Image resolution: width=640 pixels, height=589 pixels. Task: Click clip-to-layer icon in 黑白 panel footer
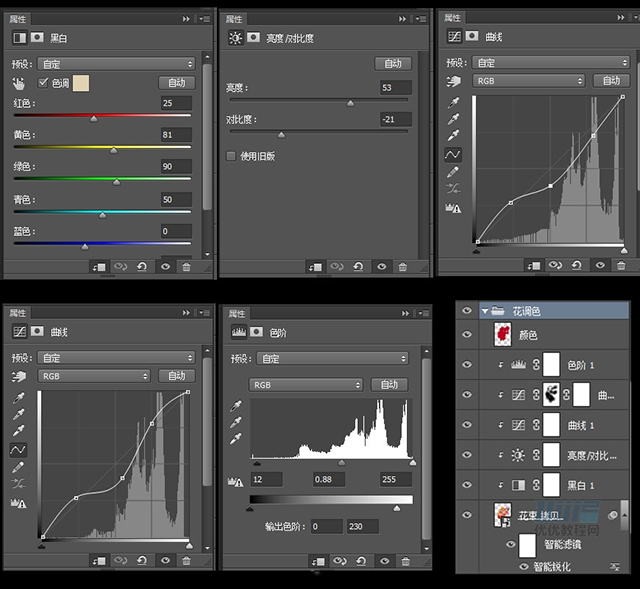(98, 267)
